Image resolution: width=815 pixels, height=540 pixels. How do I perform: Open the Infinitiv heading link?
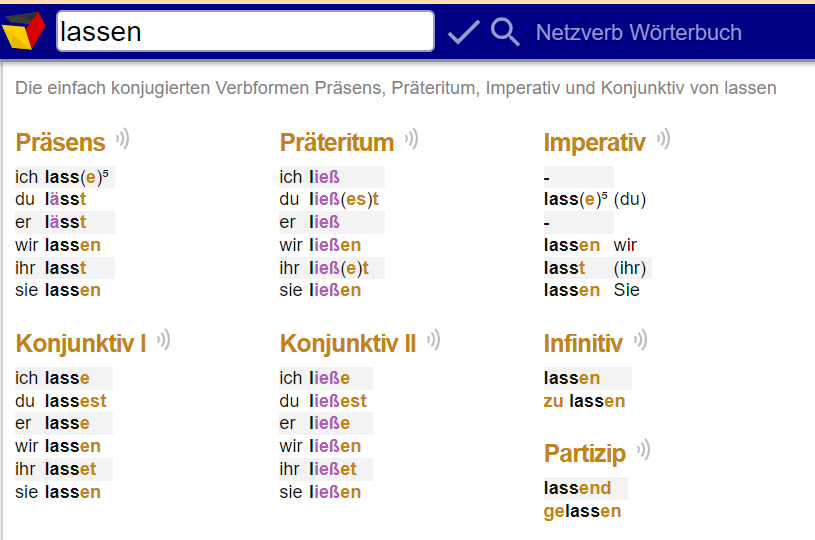coord(583,344)
